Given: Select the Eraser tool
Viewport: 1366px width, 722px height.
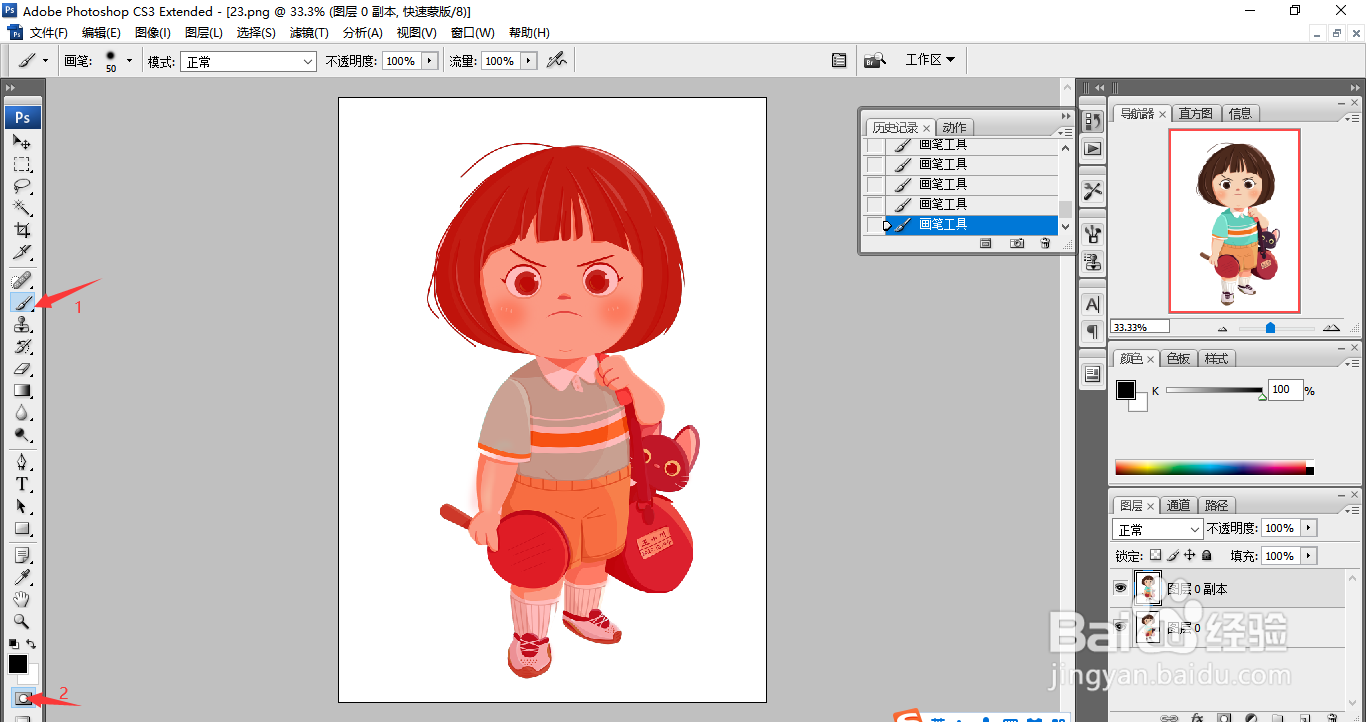Looking at the screenshot, I should 22,368.
